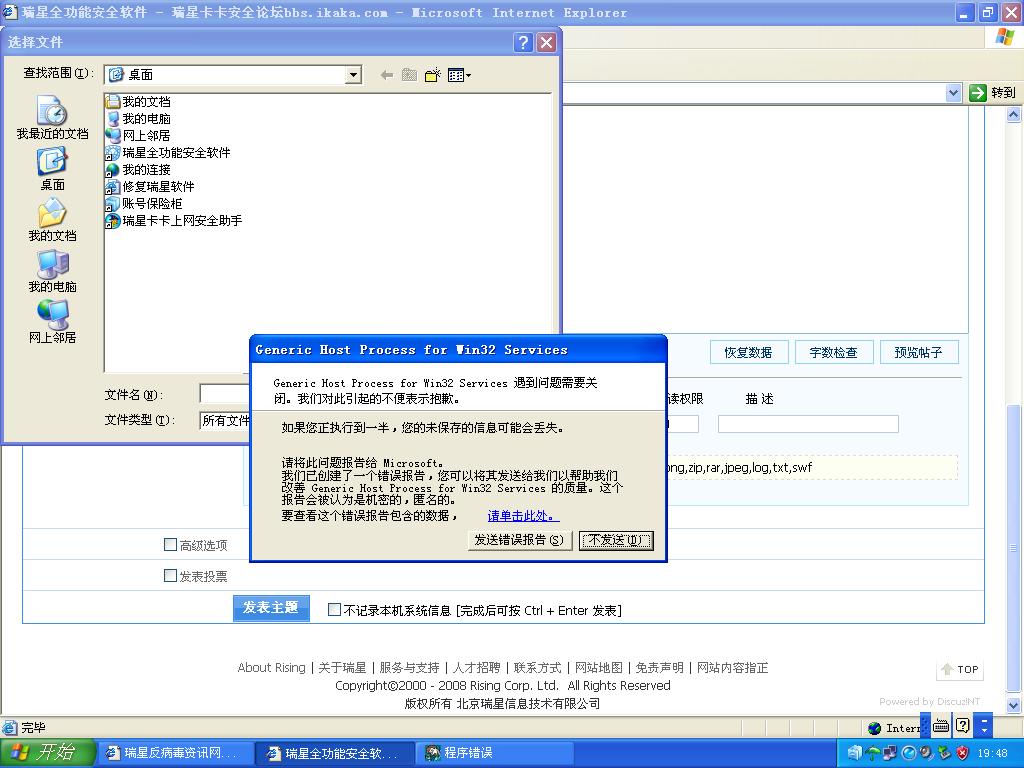Switch to 瑞星全功能安全软件 taskbar window
1024x768 pixels.
(x=334, y=753)
